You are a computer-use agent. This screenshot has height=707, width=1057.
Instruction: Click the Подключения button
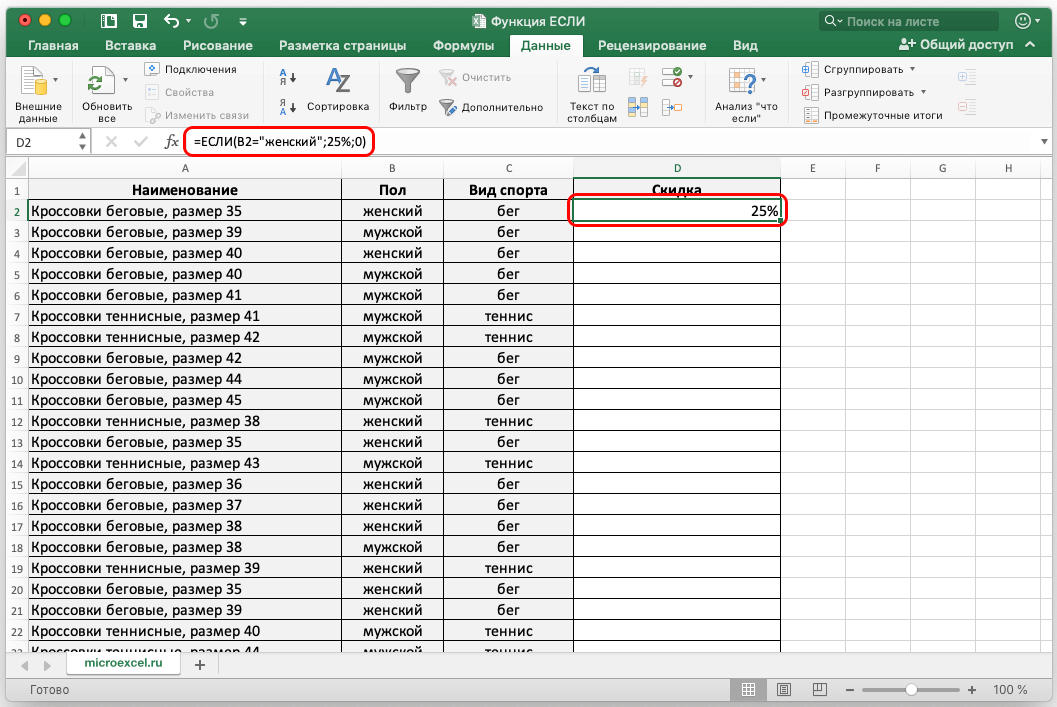pos(191,69)
